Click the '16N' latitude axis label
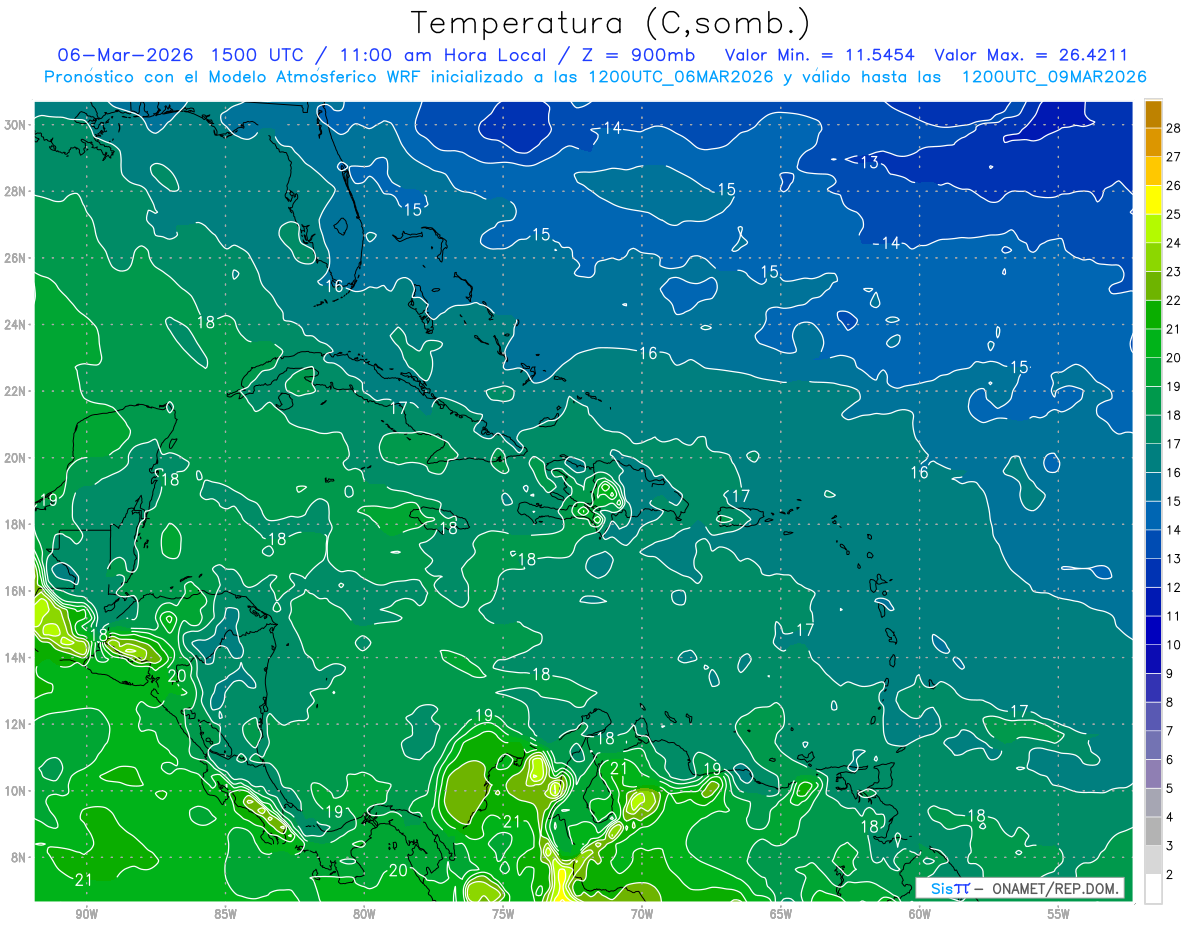 pos(16,591)
